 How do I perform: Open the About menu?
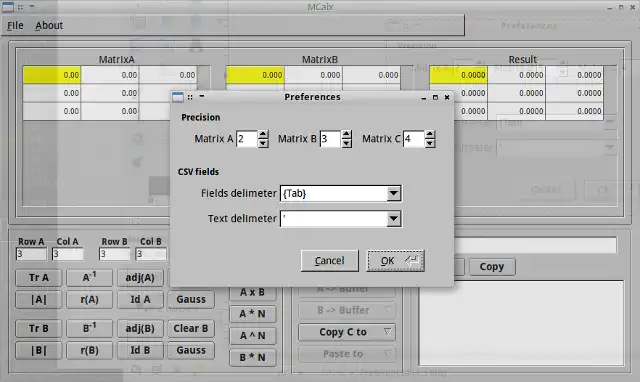[49, 25]
